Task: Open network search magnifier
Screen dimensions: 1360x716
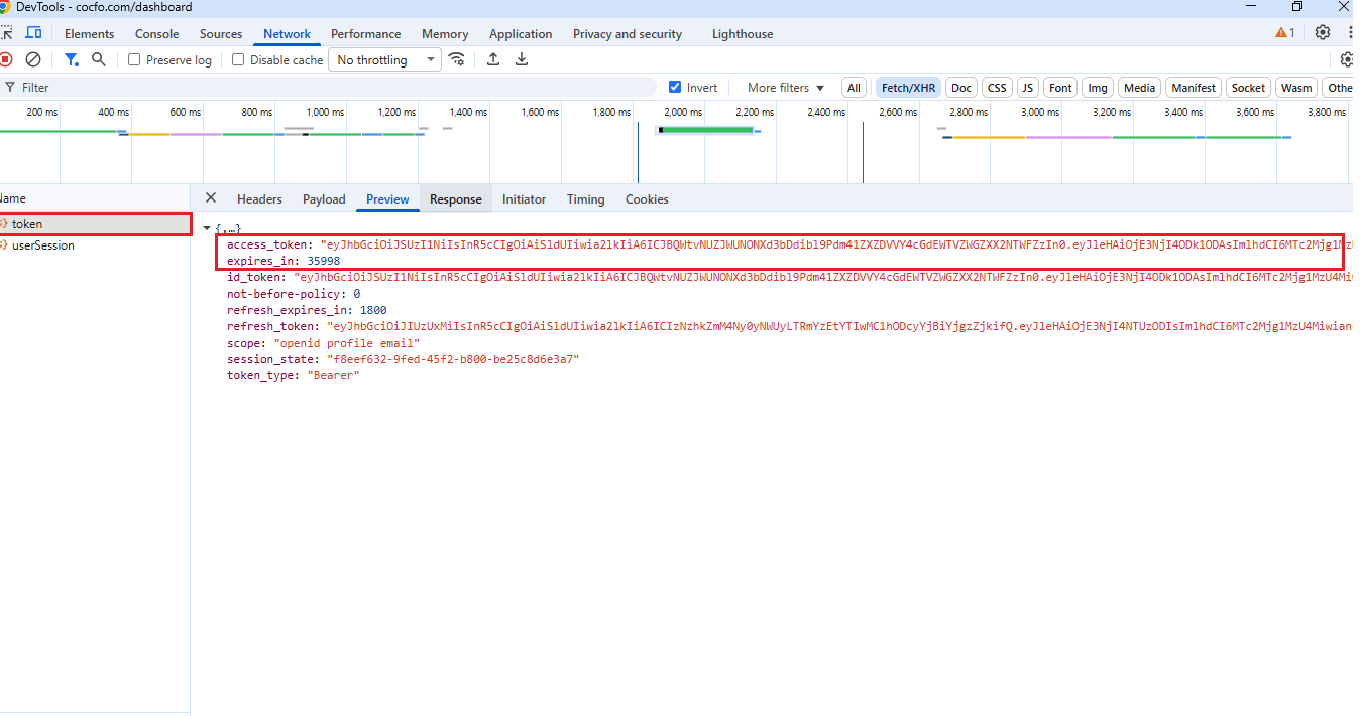Action: pos(99,59)
